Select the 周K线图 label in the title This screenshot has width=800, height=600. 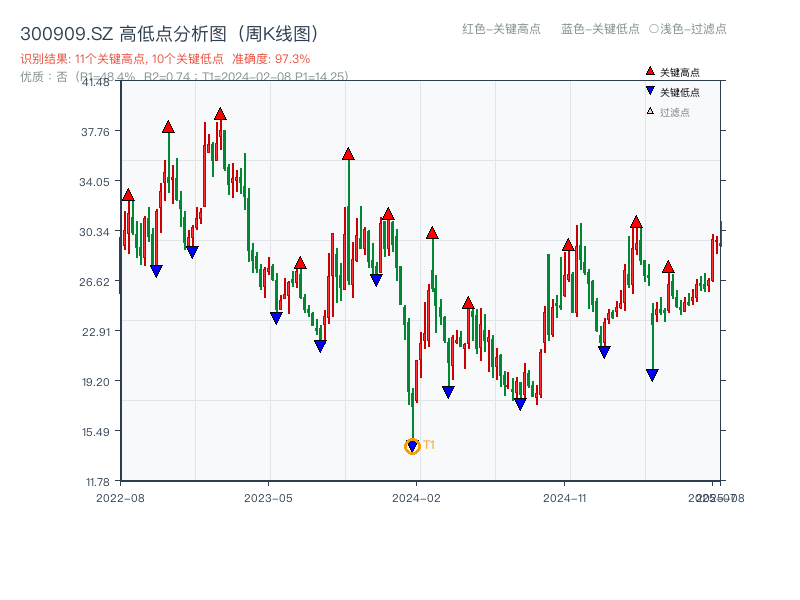[278, 31]
